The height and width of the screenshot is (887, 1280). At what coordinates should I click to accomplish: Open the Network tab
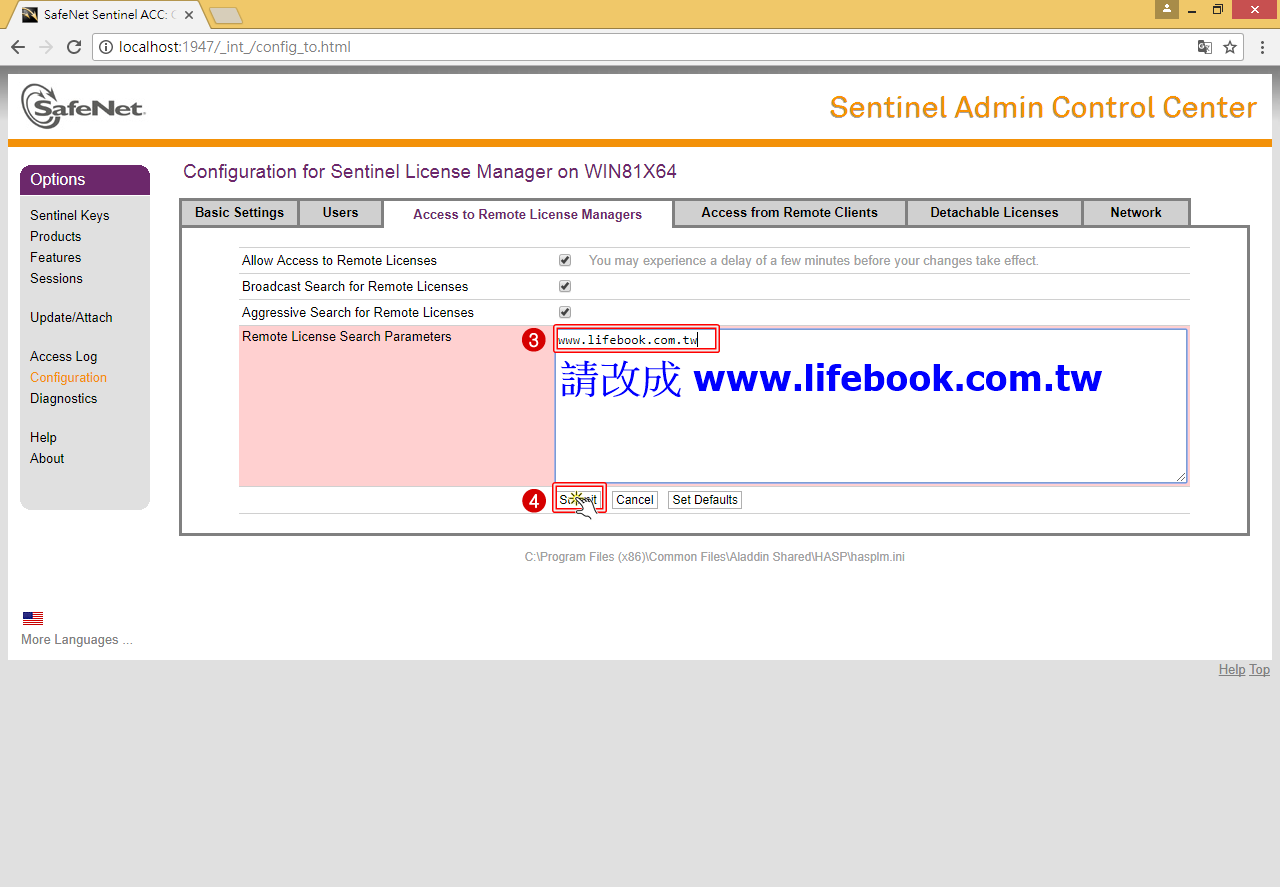pos(1136,213)
